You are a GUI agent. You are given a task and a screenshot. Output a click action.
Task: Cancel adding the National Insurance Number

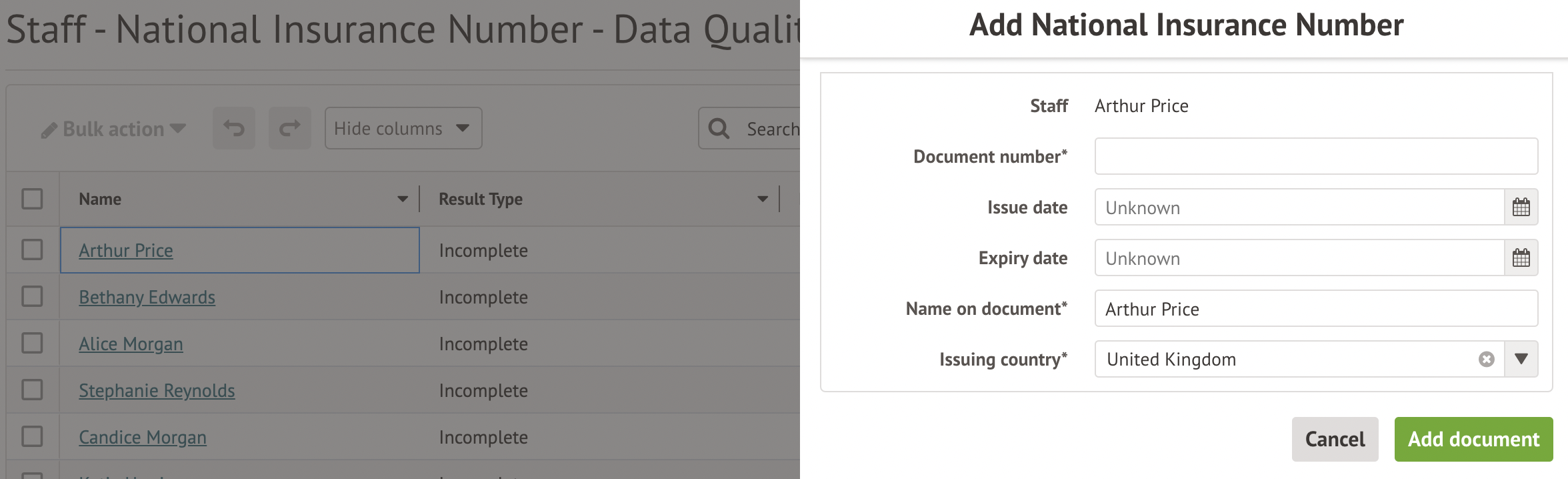tap(1335, 439)
